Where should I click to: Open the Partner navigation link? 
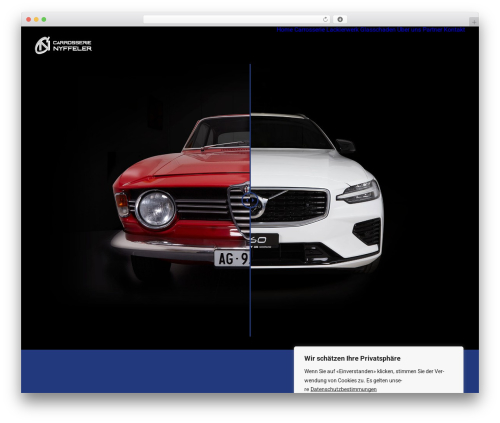click(432, 30)
